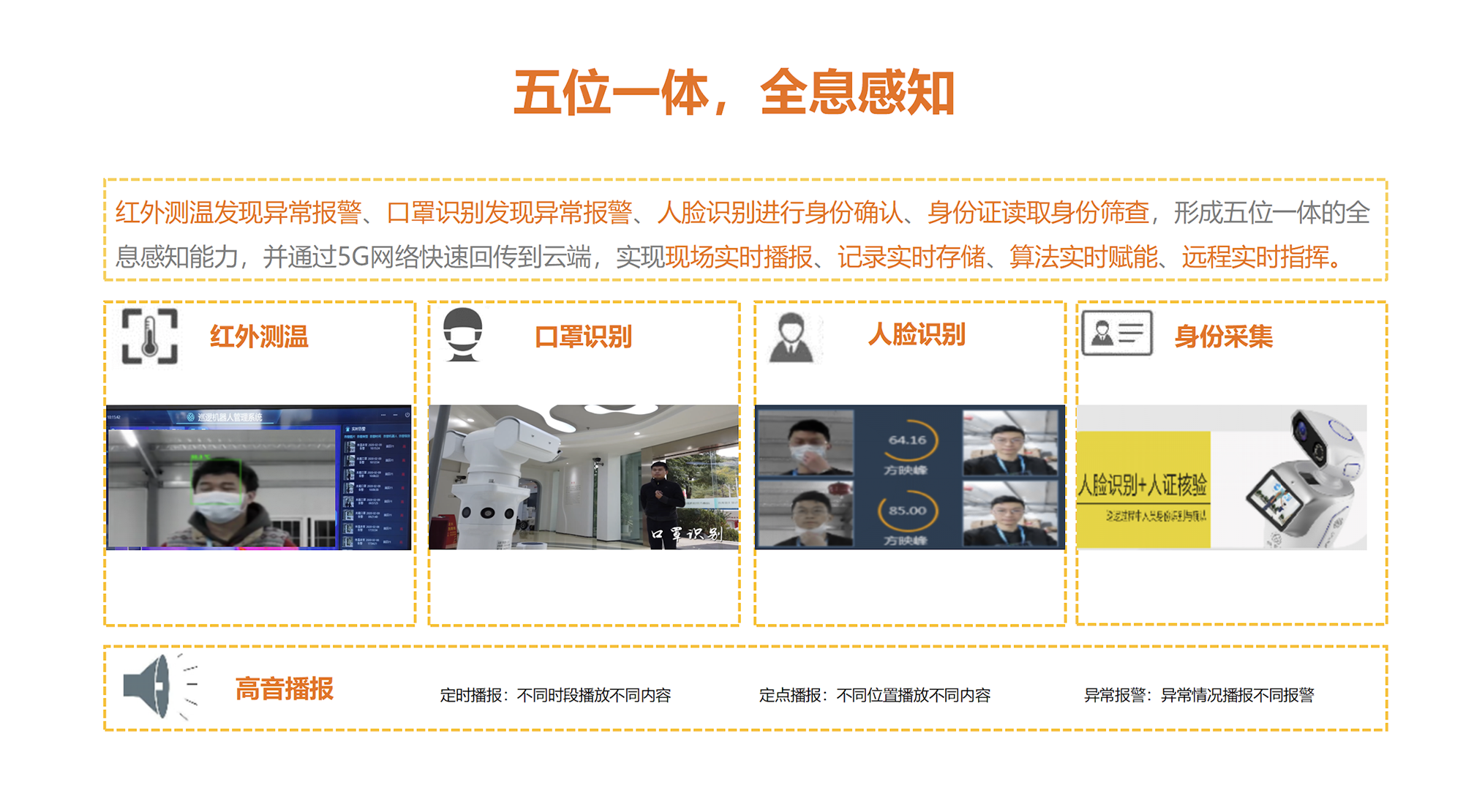The width and height of the screenshot is (1463, 812).
Task: Click the 85.00 match score circle
Action: 907,511
